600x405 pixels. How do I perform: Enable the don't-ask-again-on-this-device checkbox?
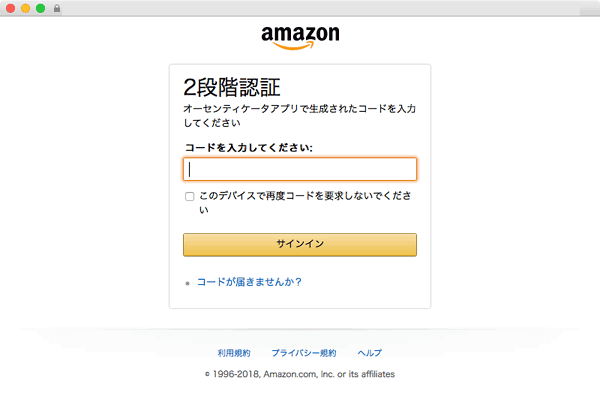click(x=189, y=196)
